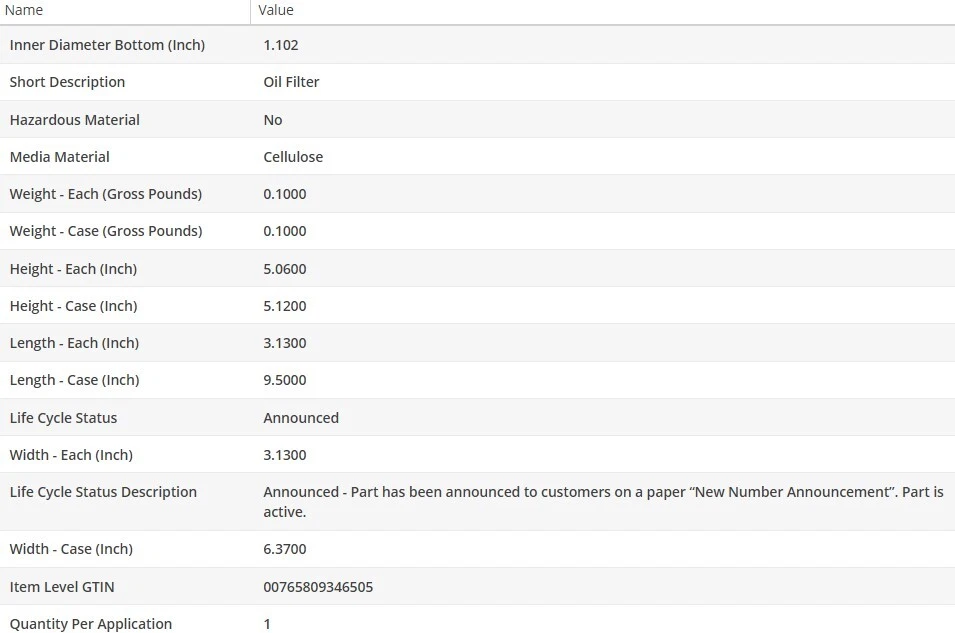Select the Quantity Per Application row label

point(91,624)
